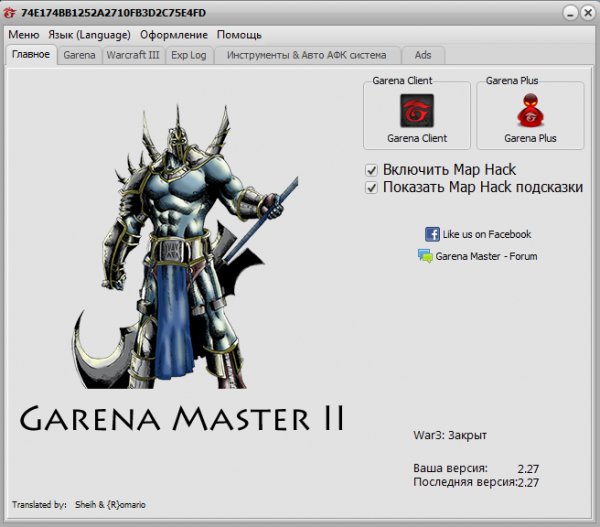The image size is (600, 527).
Task: Switch to the Главное tab
Action: [31, 55]
